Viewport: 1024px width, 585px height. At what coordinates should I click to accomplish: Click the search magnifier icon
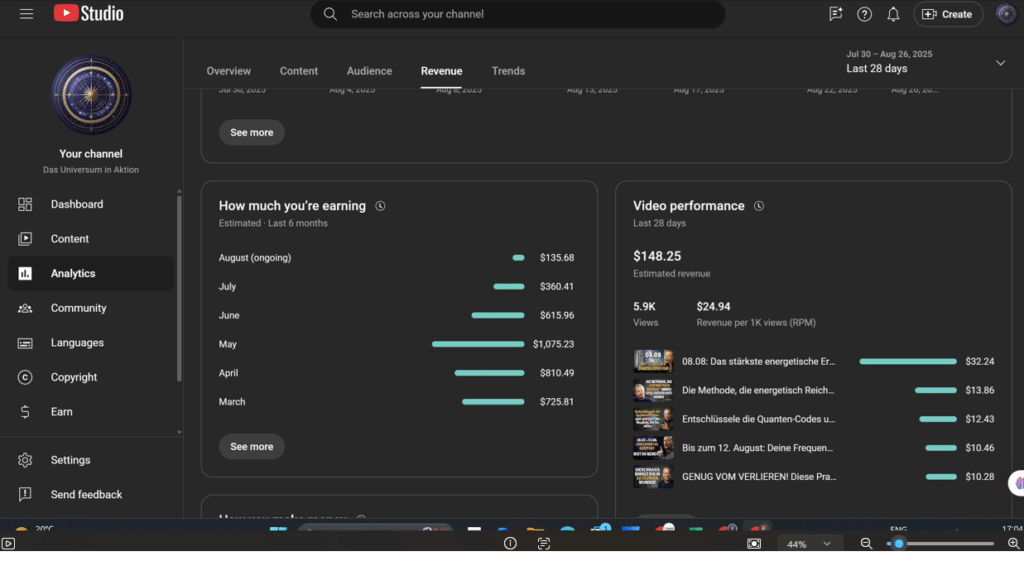tap(330, 14)
